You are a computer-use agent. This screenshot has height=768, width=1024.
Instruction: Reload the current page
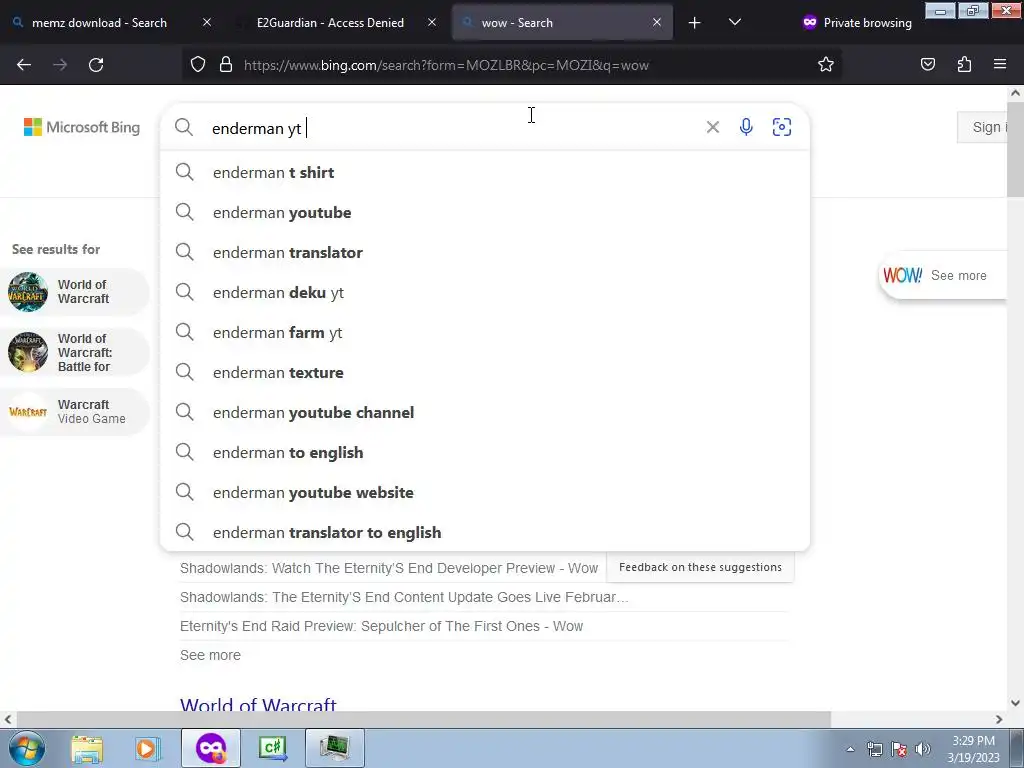pos(96,65)
